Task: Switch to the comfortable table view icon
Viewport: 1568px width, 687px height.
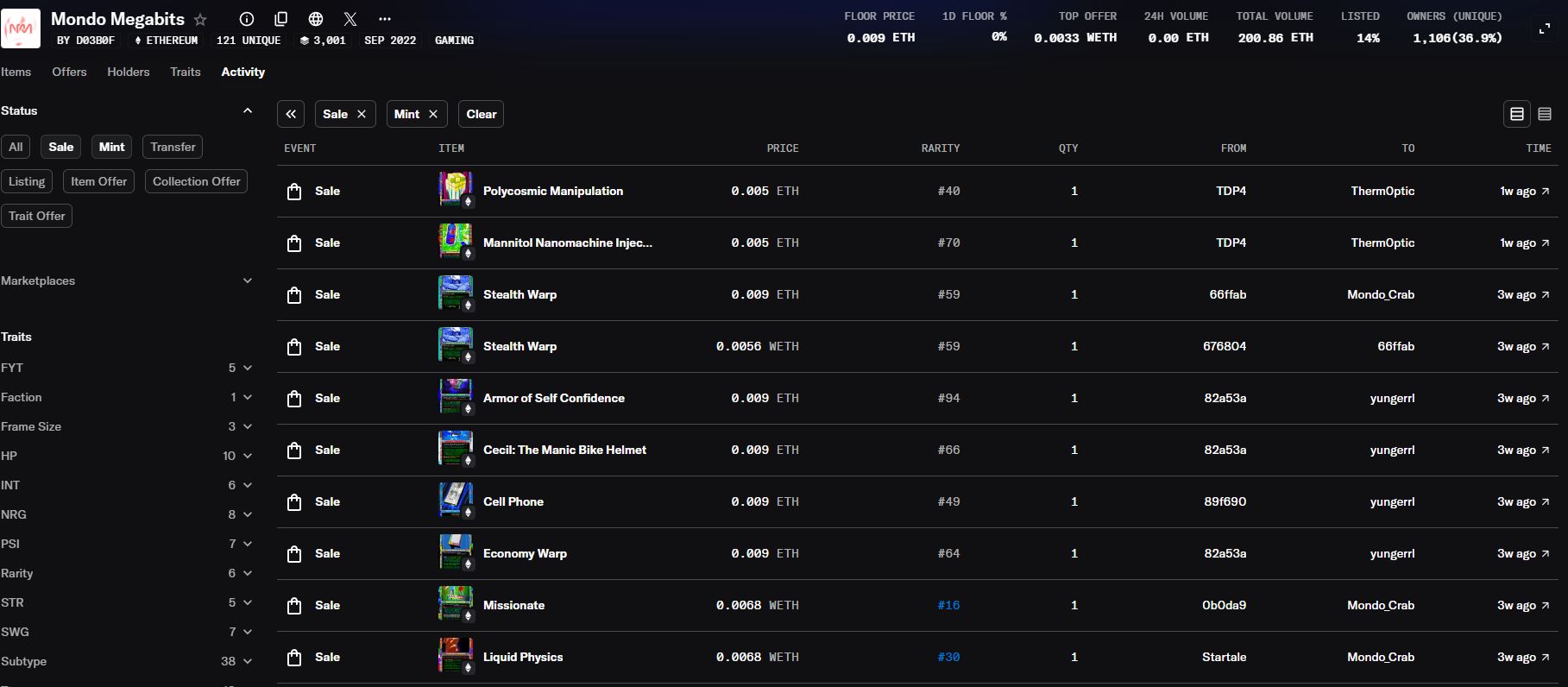Action: coord(1517,114)
